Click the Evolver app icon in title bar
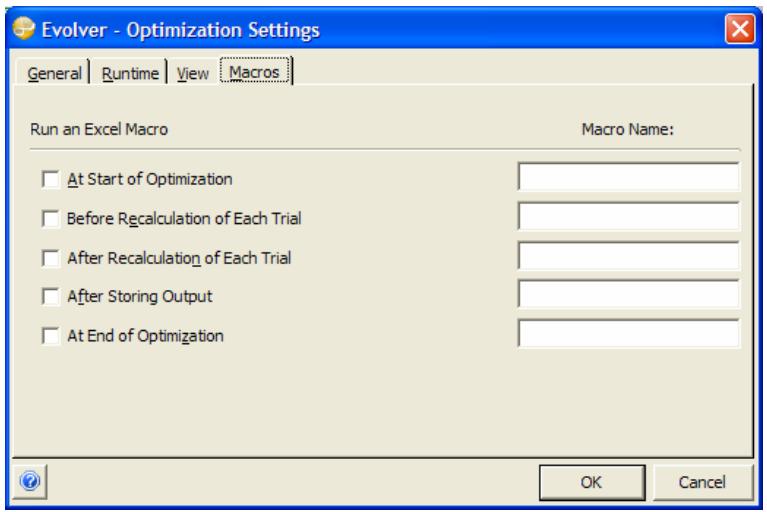 point(24,28)
